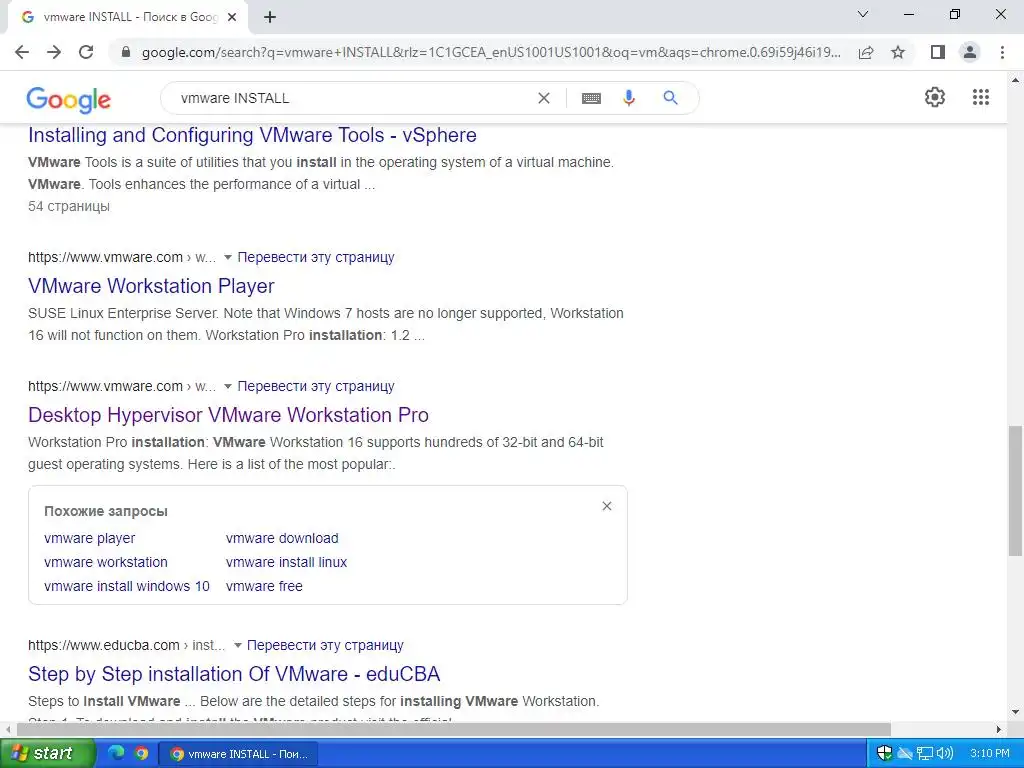Open VMware Workstation Player result

point(151,286)
